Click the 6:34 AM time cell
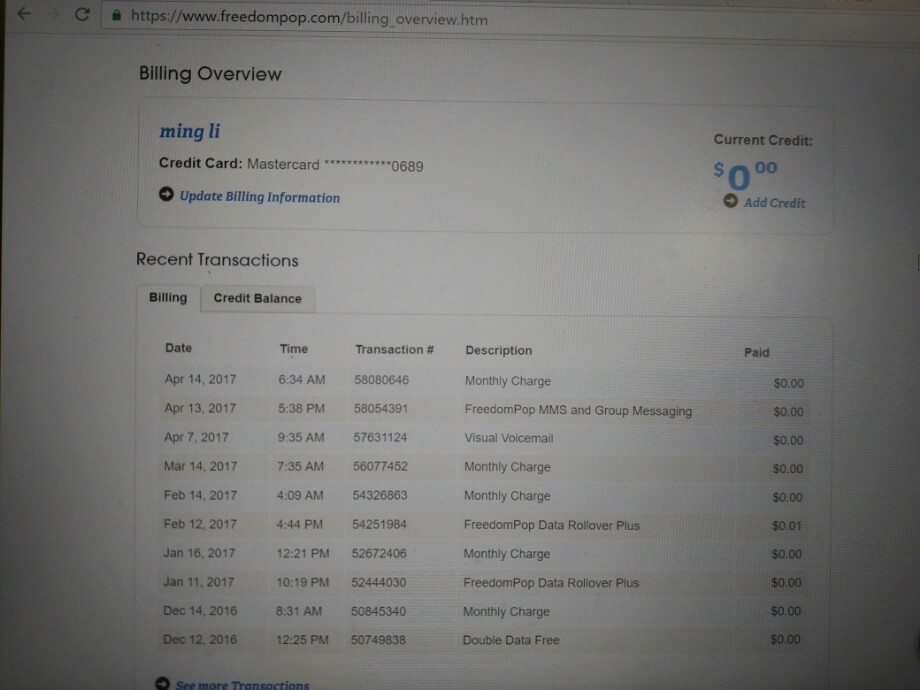 pos(302,380)
